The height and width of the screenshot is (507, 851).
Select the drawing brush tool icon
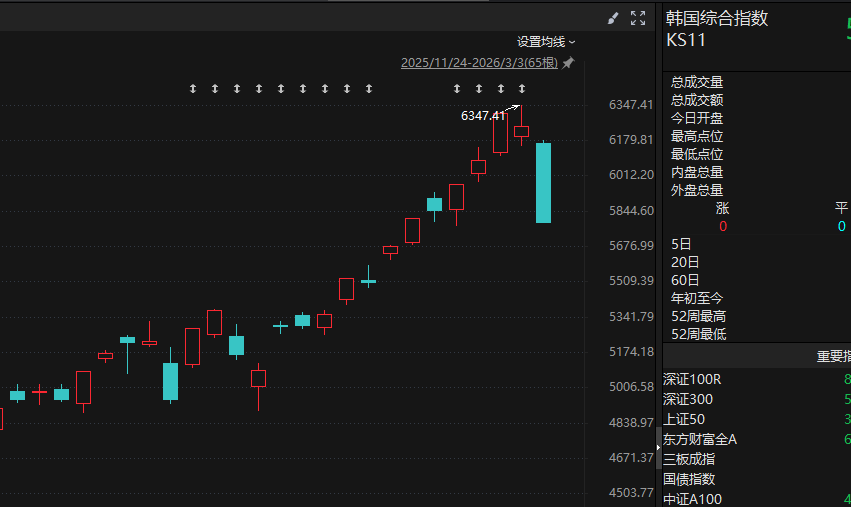tap(613, 18)
